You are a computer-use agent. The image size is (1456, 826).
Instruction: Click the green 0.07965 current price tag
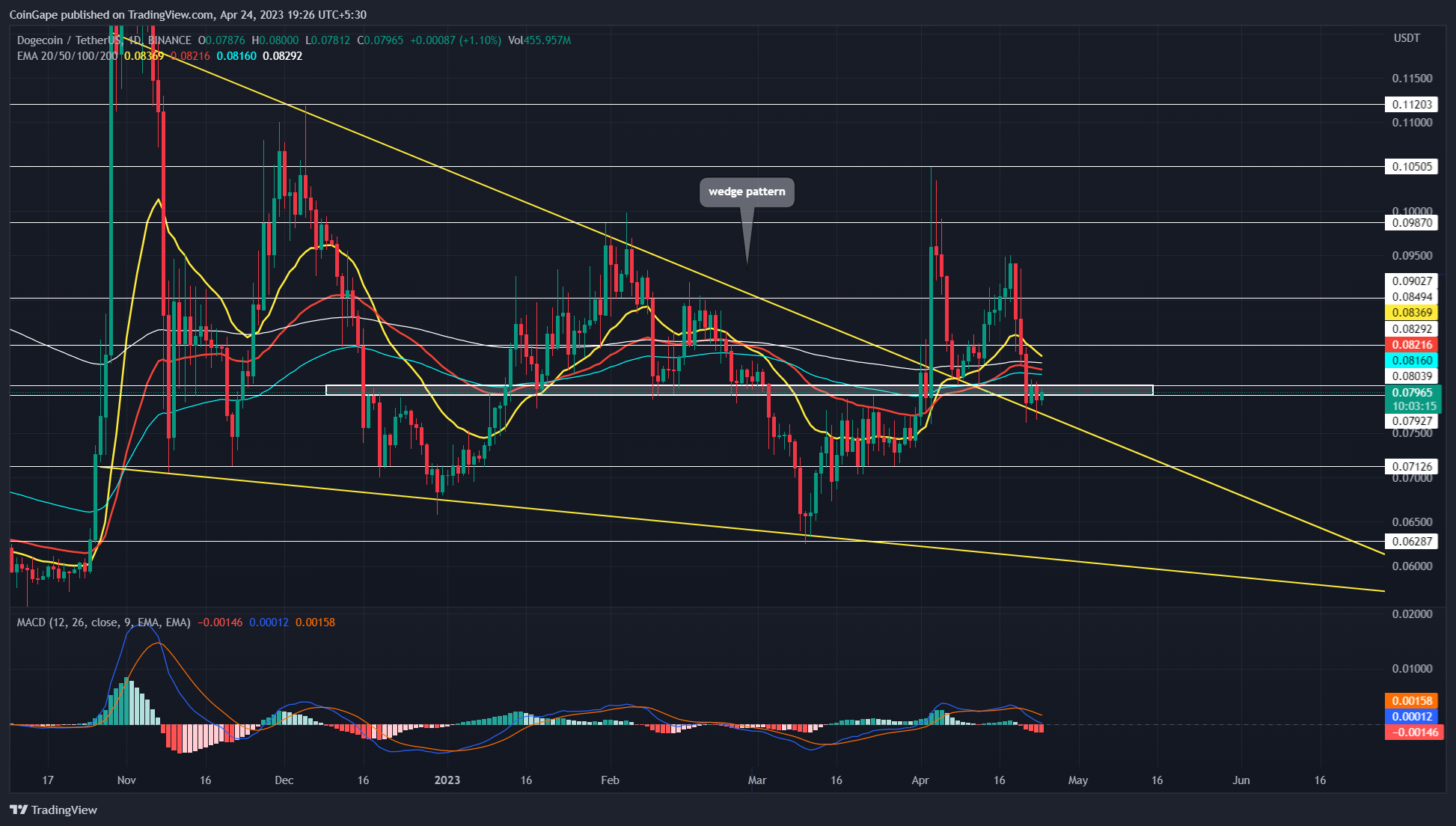[1411, 392]
